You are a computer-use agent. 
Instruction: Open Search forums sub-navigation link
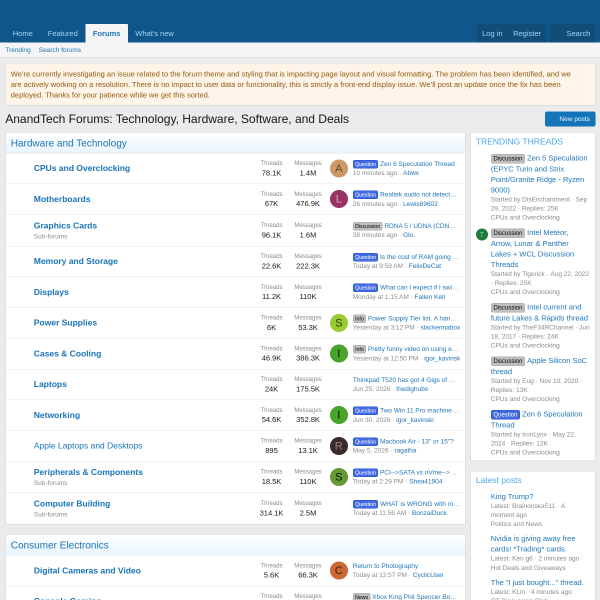pos(60,50)
